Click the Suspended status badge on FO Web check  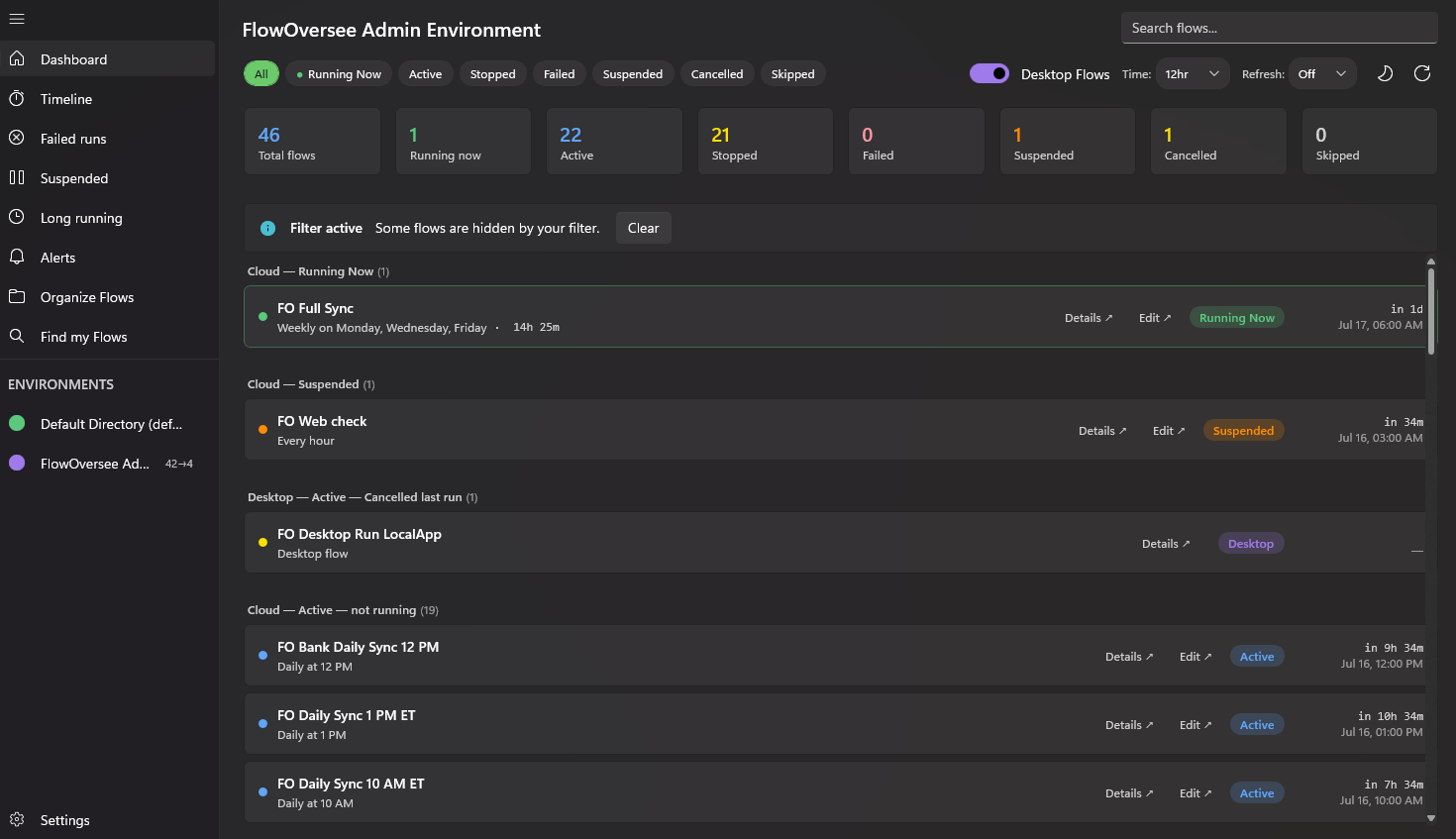click(1244, 431)
